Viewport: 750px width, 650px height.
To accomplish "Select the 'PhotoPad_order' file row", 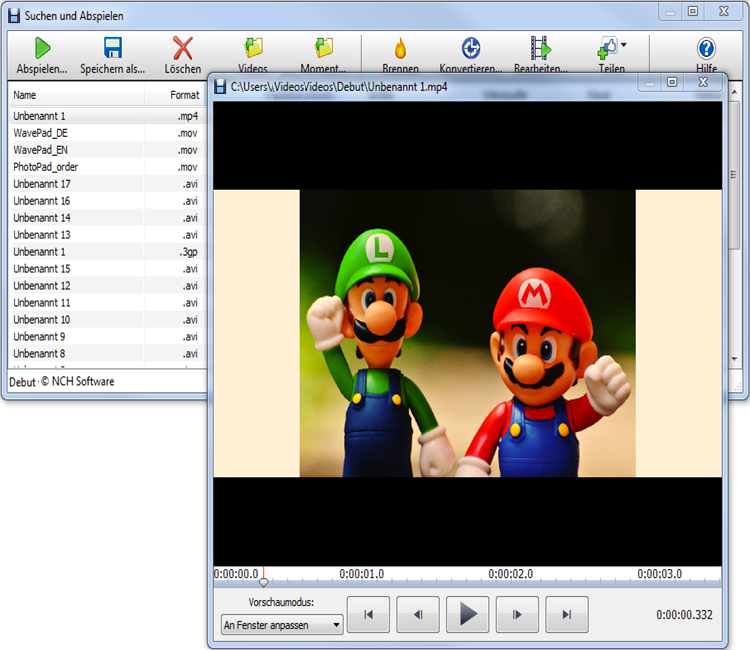I will pyautogui.click(x=107, y=167).
